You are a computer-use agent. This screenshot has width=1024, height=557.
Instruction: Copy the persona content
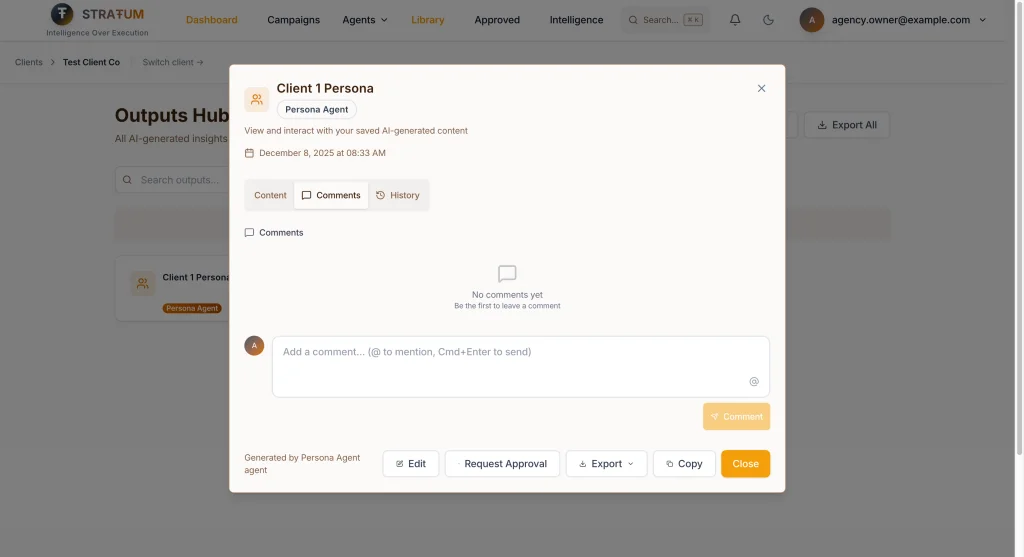pyautogui.click(x=684, y=464)
